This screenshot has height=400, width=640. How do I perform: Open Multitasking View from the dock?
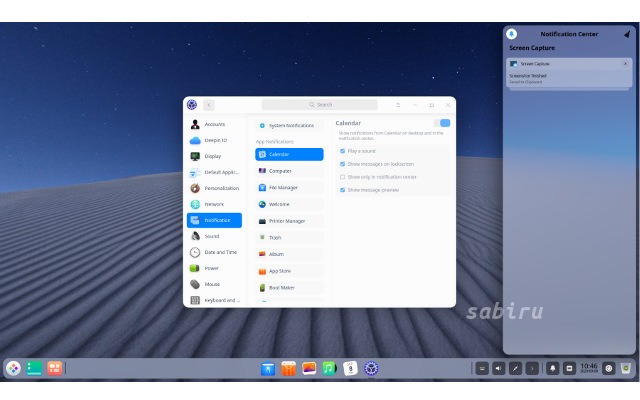[x=54, y=369]
